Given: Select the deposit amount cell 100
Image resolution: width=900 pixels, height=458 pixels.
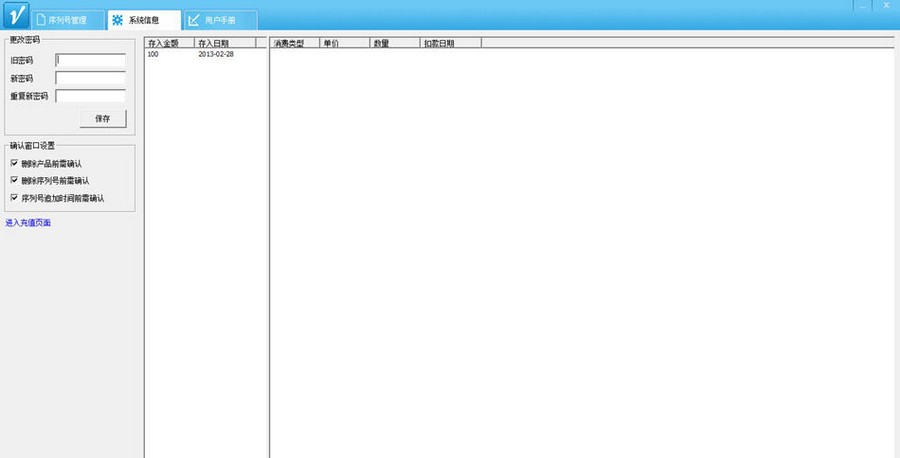Looking at the screenshot, I should [x=153, y=55].
